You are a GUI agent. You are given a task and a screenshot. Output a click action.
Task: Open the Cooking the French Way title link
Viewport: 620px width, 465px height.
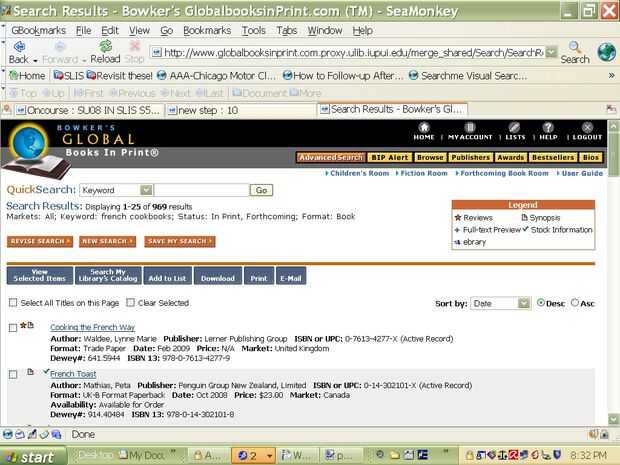pyautogui.click(x=93, y=327)
